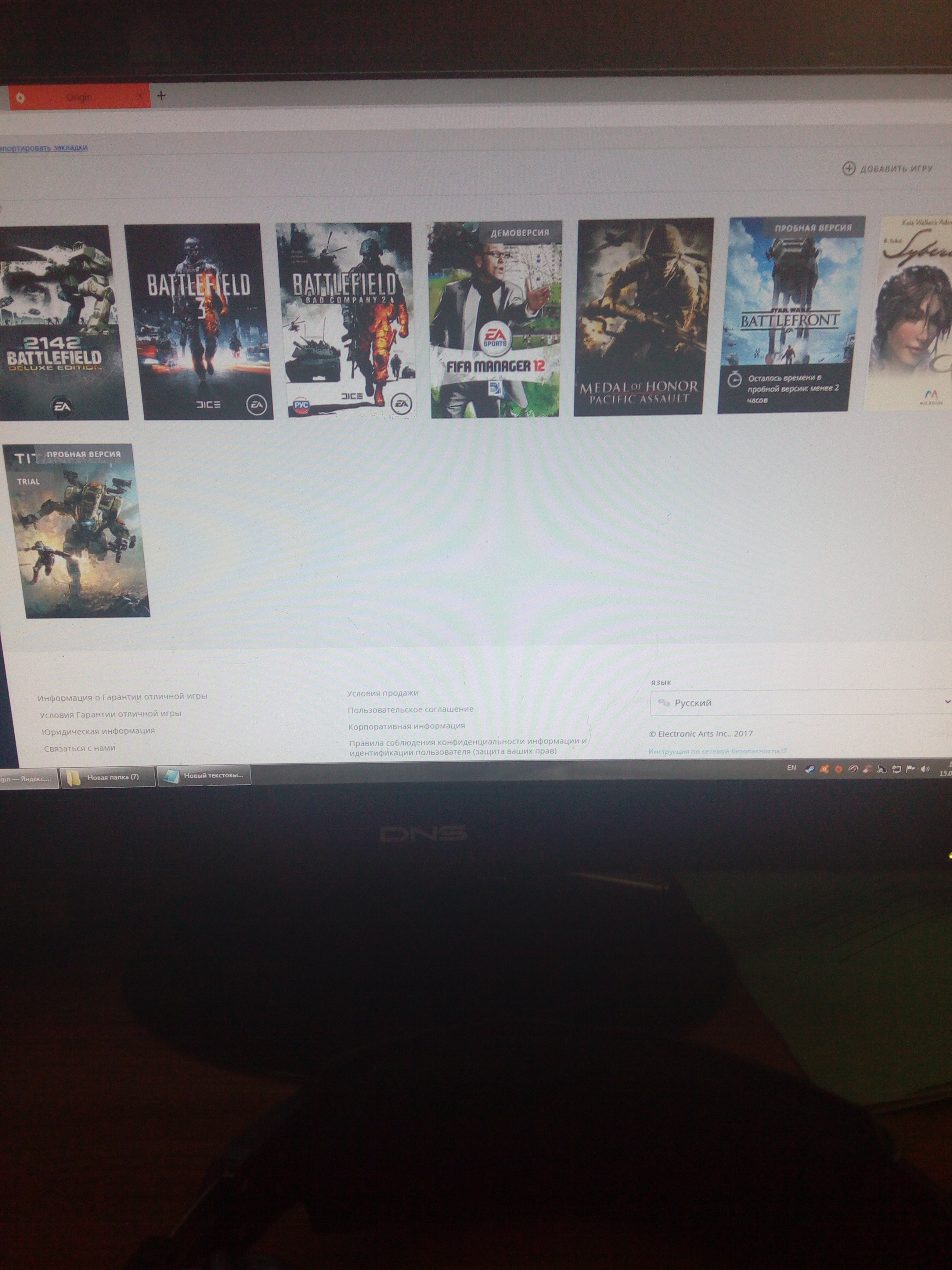Click the Импортировать закладки link

tap(44, 147)
